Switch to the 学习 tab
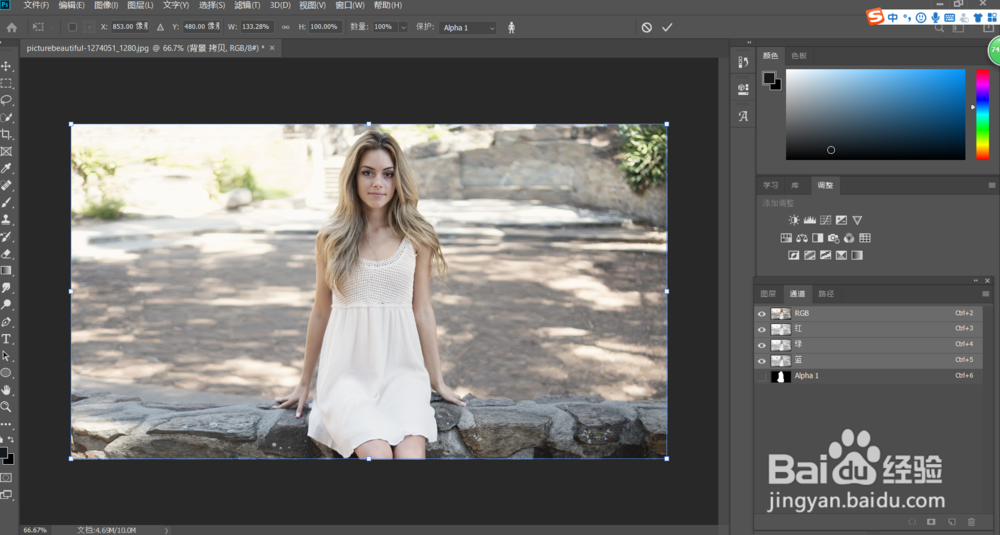Screen dimensions: 1000x535 770,186
